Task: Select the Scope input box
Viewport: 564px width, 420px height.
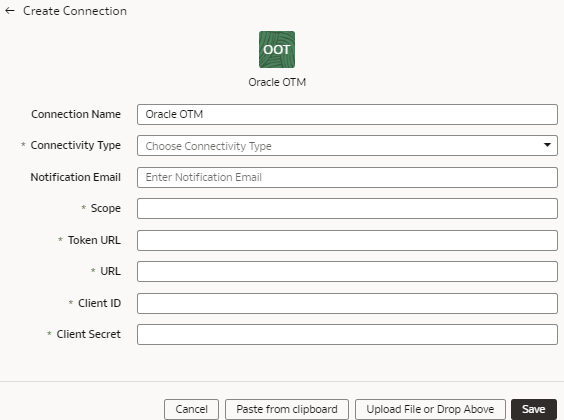Action: (347, 209)
